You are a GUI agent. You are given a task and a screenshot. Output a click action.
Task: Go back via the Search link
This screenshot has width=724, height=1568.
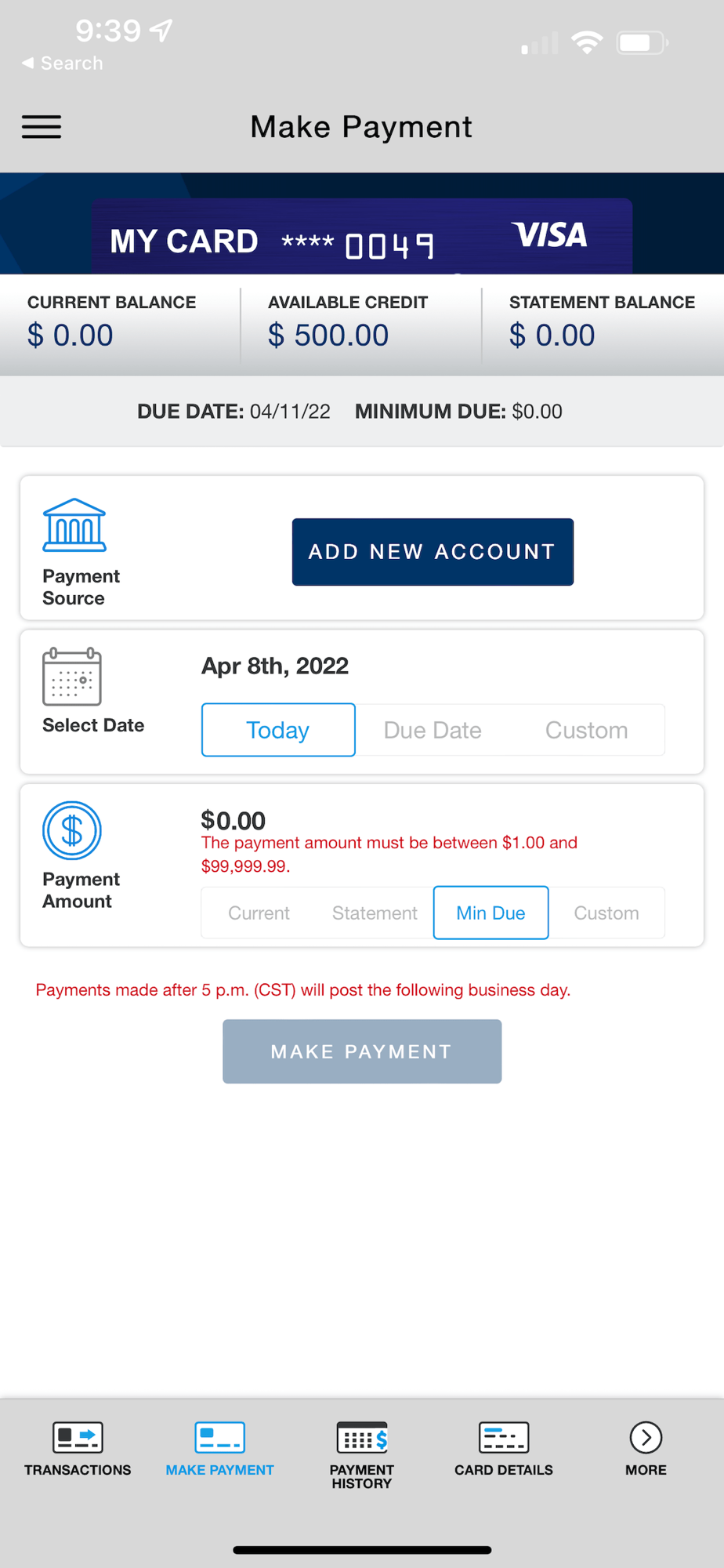coord(63,63)
